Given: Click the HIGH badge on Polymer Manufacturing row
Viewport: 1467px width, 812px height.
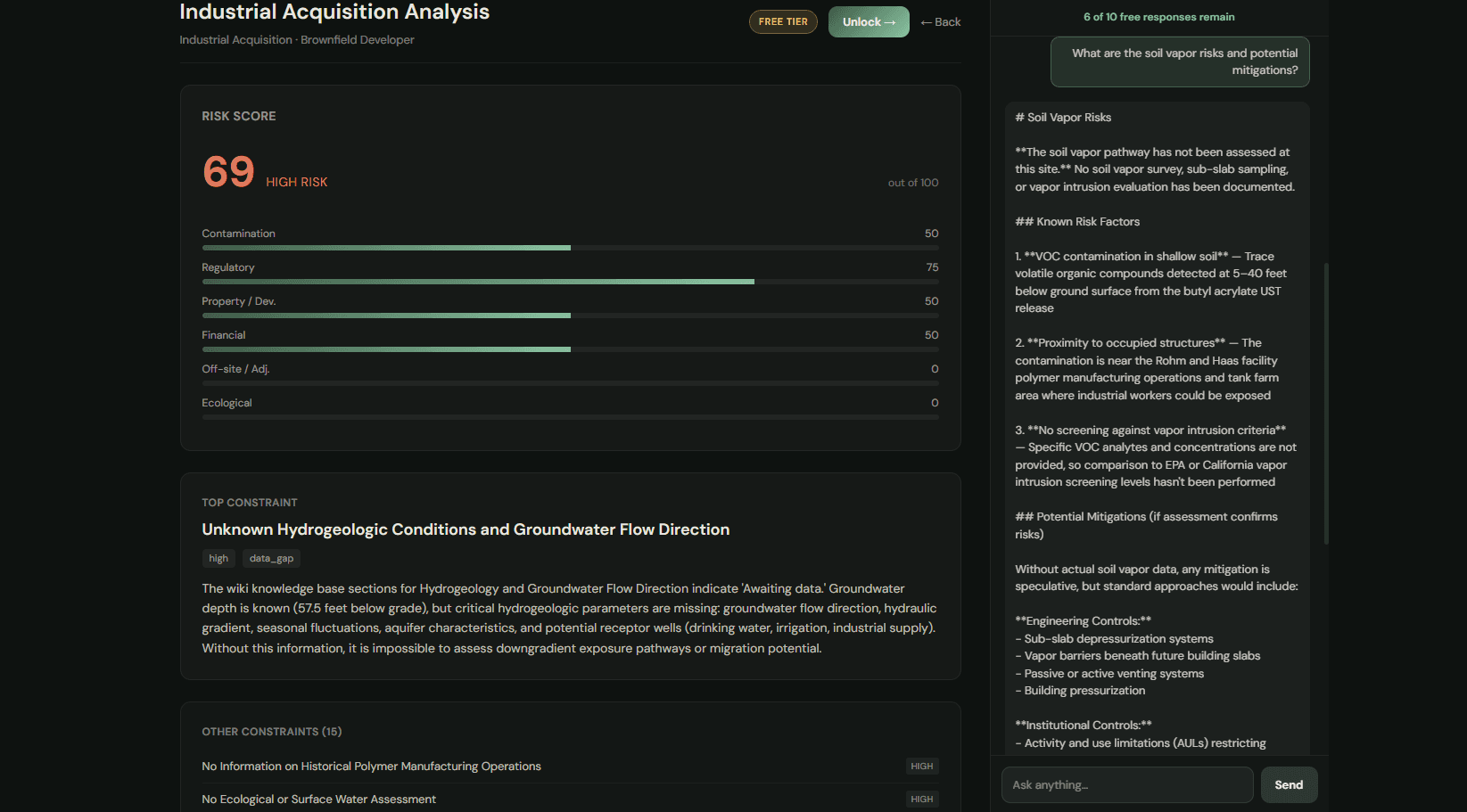Looking at the screenshot, I should click(x=922, y=767).
